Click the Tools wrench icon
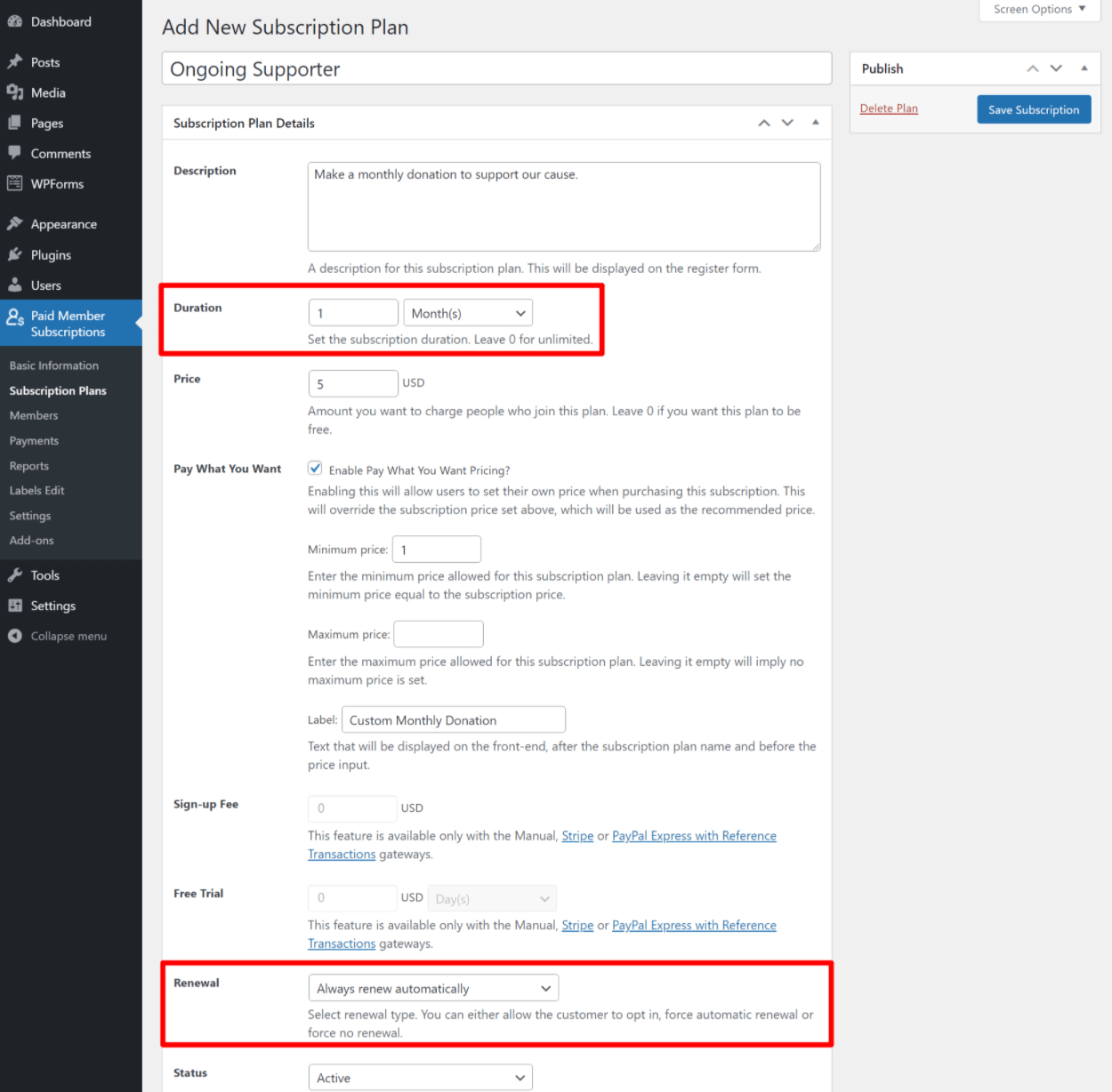 point(15,575)
